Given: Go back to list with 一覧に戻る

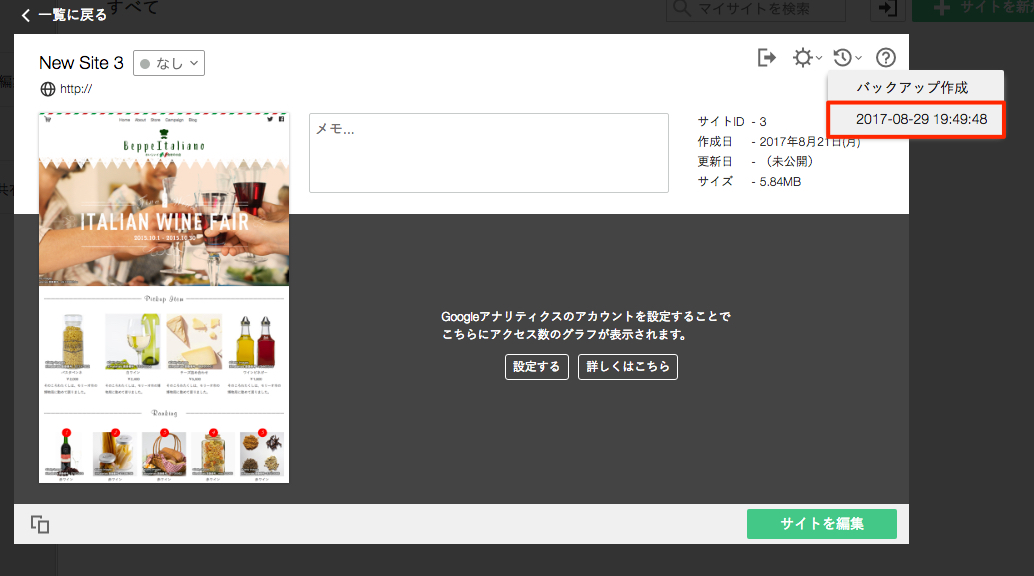Looking at the screenshot, I should click(x=64, y=15).
